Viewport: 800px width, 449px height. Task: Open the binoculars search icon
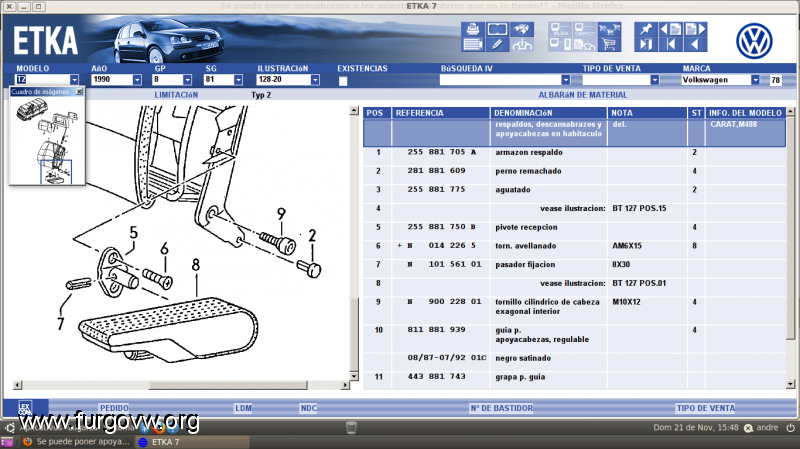(x=521, y=29)
